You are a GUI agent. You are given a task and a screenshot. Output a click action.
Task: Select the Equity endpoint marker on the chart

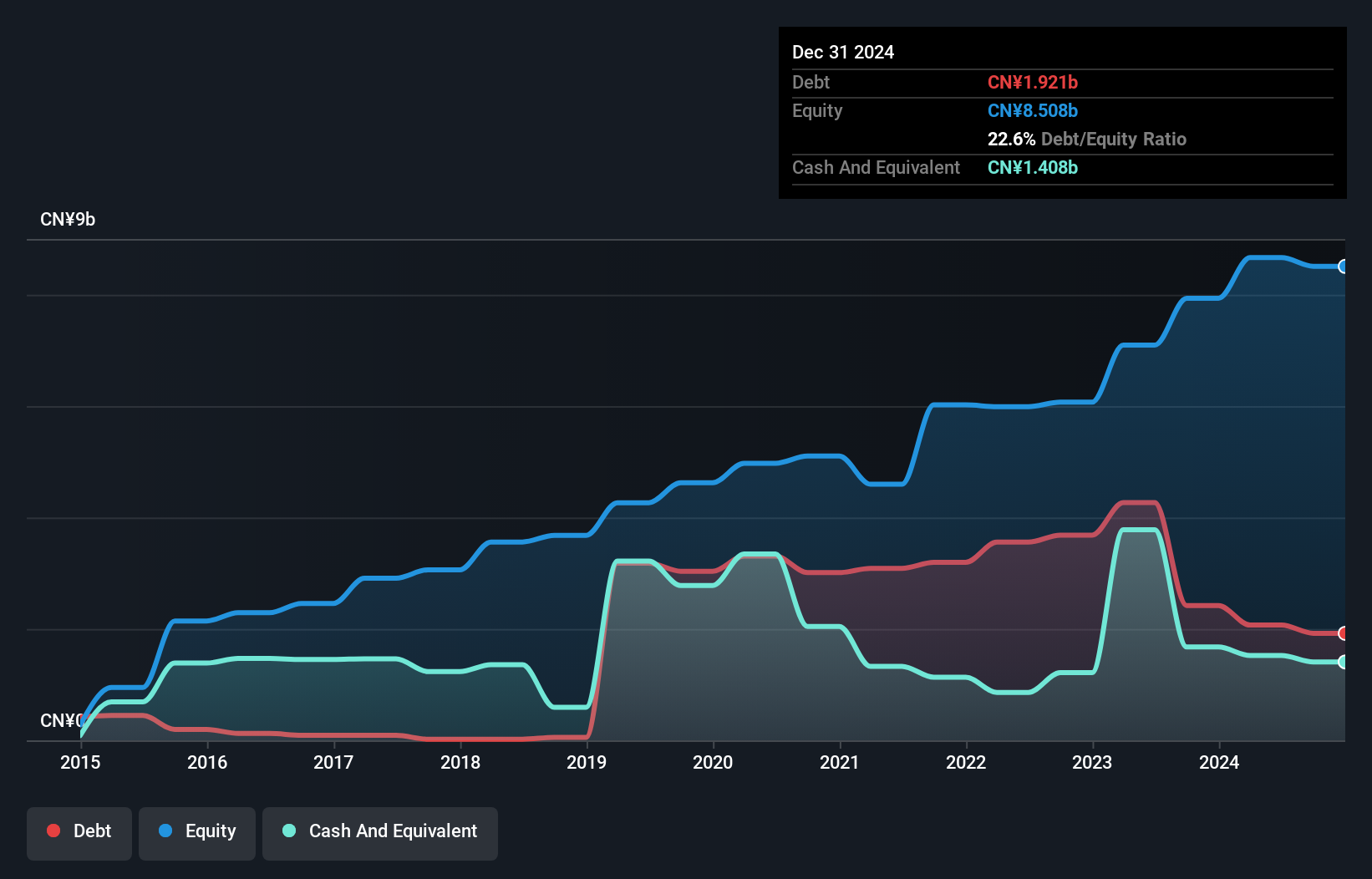point(1344,267)
